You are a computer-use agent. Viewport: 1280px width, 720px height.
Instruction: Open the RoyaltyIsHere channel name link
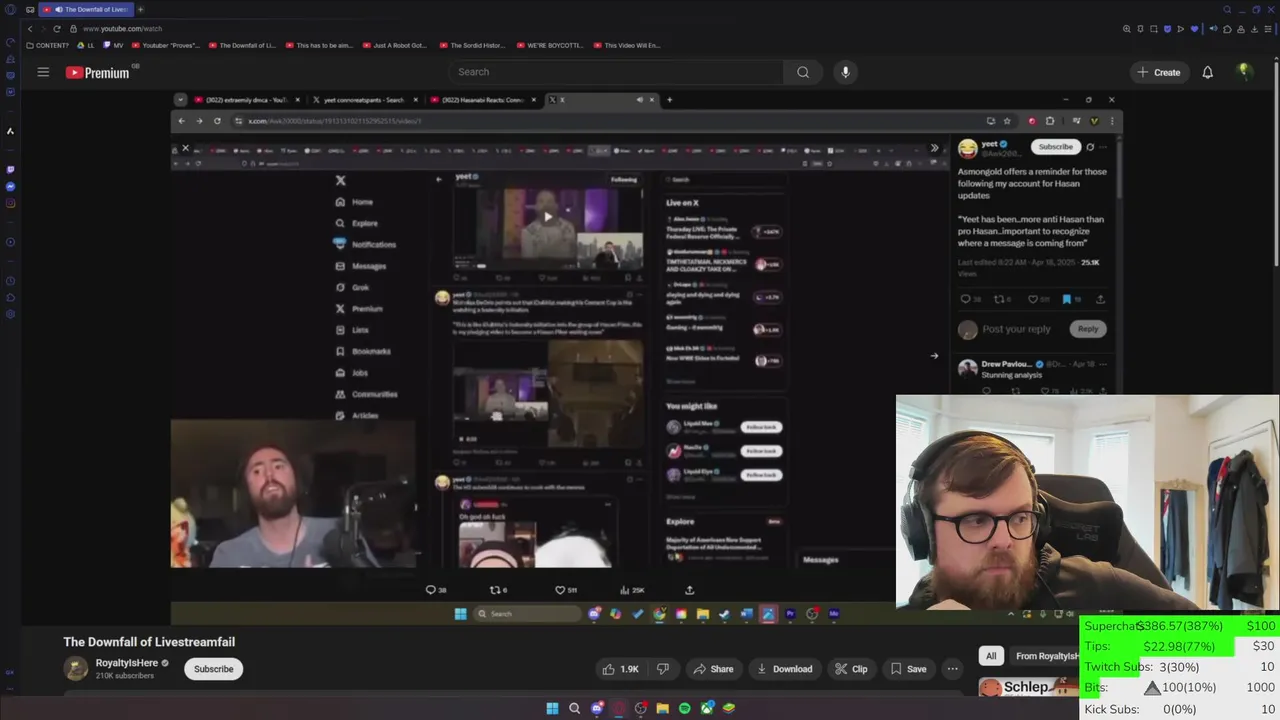pyautogui.click(x=127, y=663)
